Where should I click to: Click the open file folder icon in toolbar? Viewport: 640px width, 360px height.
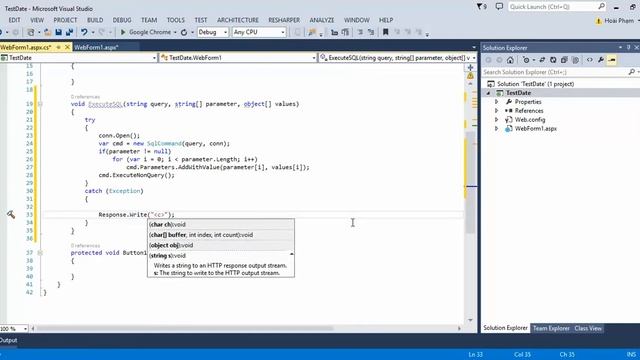(x=47, y=32)
